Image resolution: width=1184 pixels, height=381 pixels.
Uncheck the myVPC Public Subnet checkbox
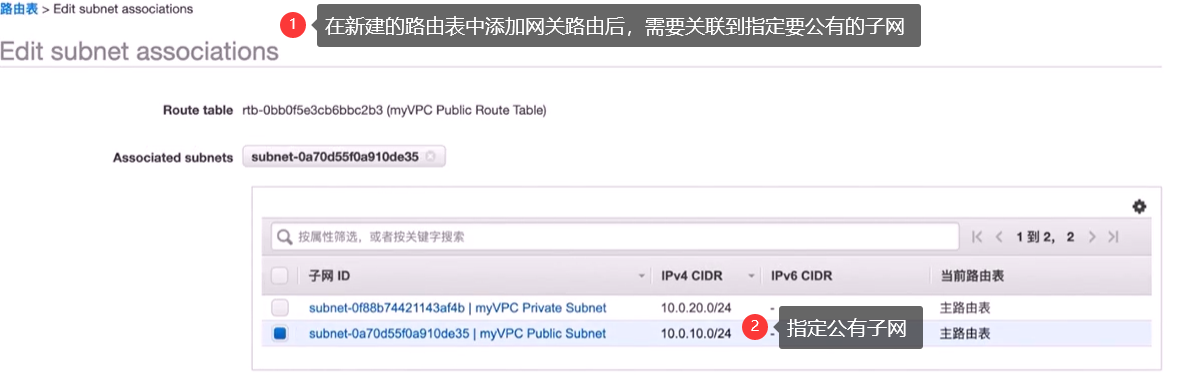coord(280,333)
